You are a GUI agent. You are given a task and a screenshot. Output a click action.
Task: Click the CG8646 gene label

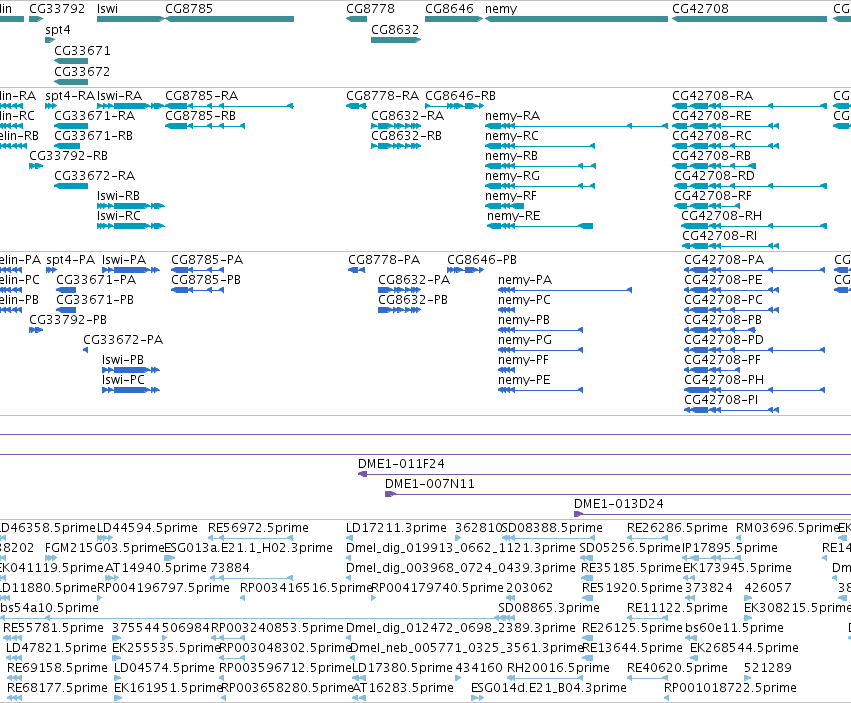[x=449, y=9]
